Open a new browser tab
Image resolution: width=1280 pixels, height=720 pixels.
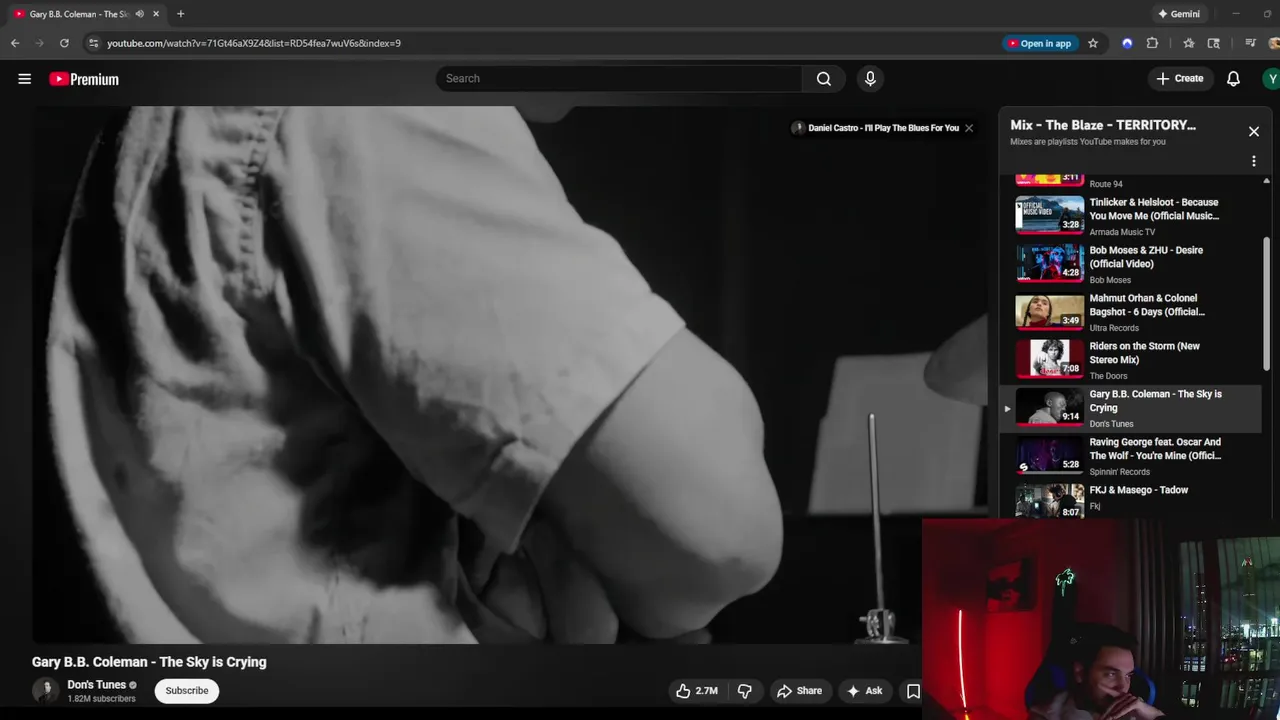pyautogui.click(x=180, y=14)
